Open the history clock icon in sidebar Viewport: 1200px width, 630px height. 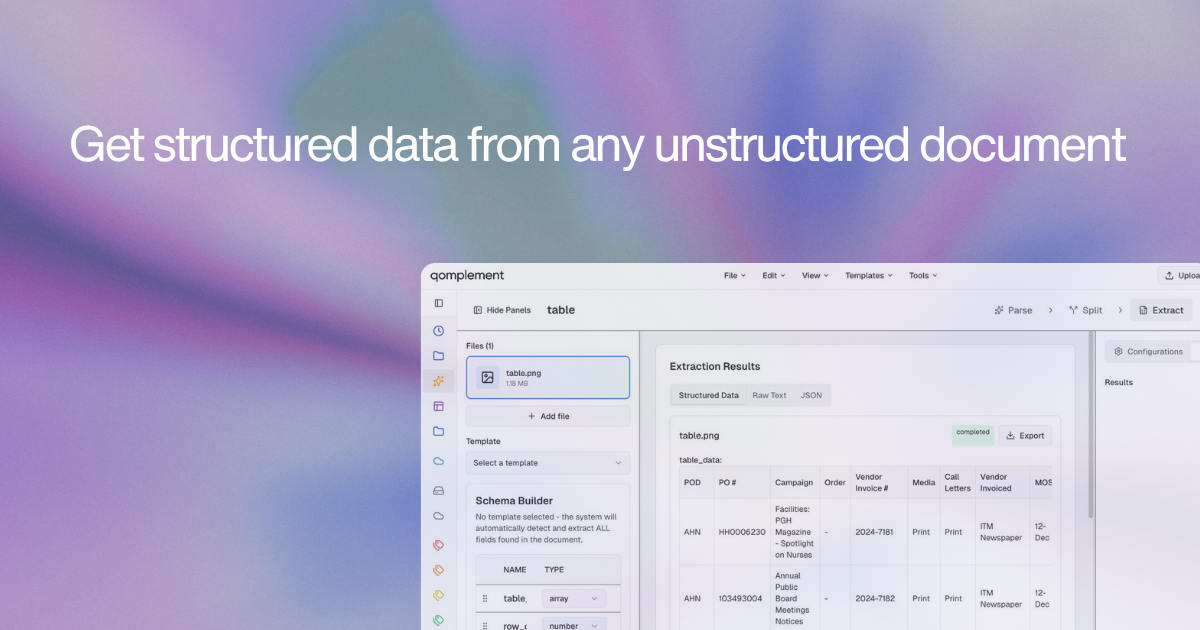pos(438,330)
